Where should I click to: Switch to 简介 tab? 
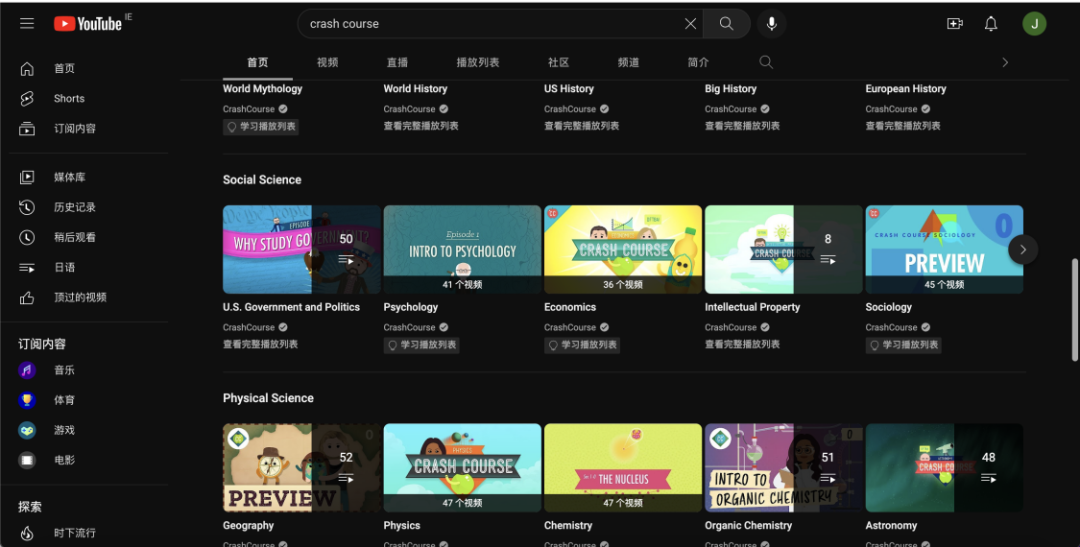pyautogui.click(x=698, y=62)
